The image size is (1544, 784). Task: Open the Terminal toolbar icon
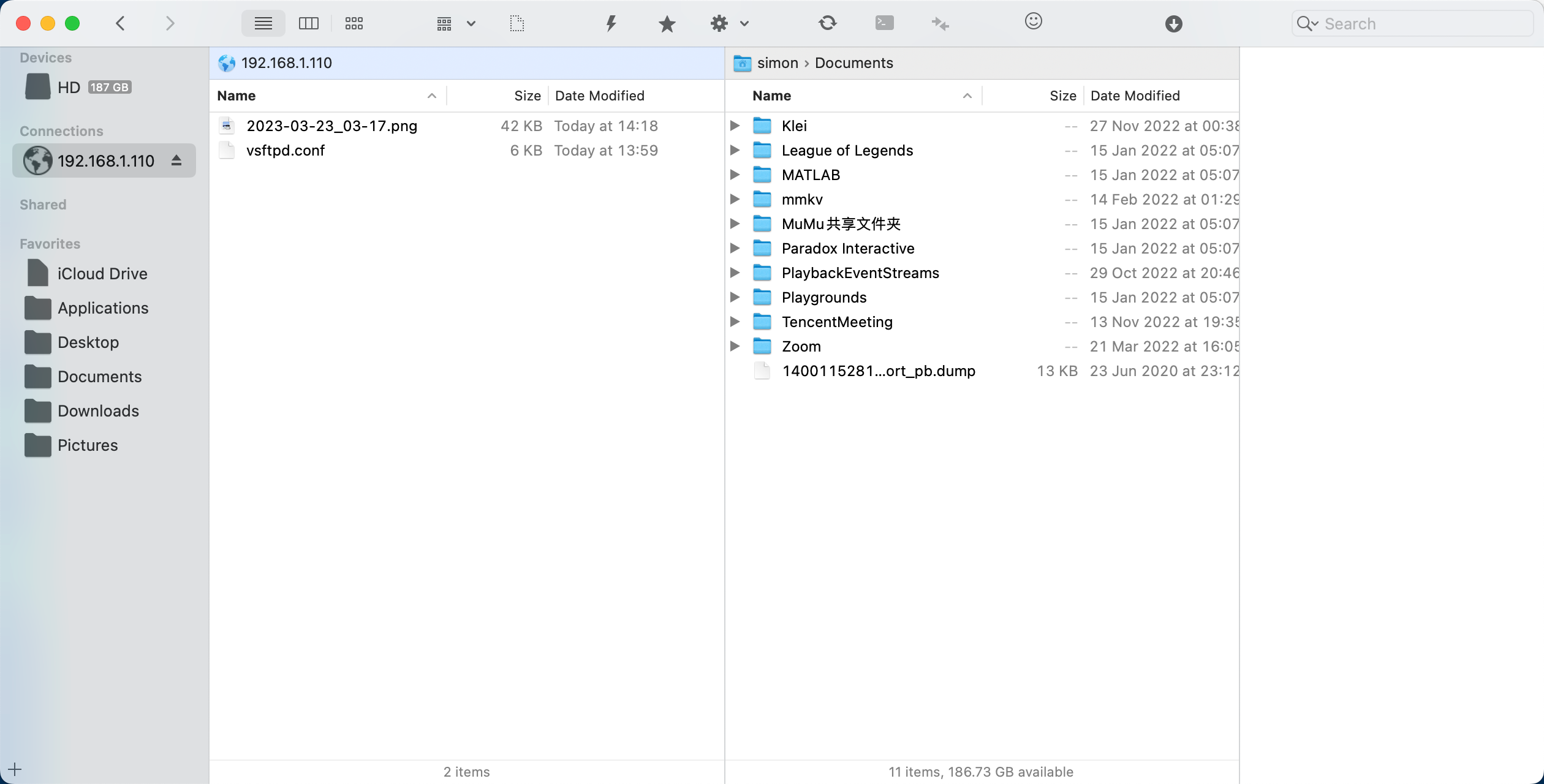click(884, 23)
